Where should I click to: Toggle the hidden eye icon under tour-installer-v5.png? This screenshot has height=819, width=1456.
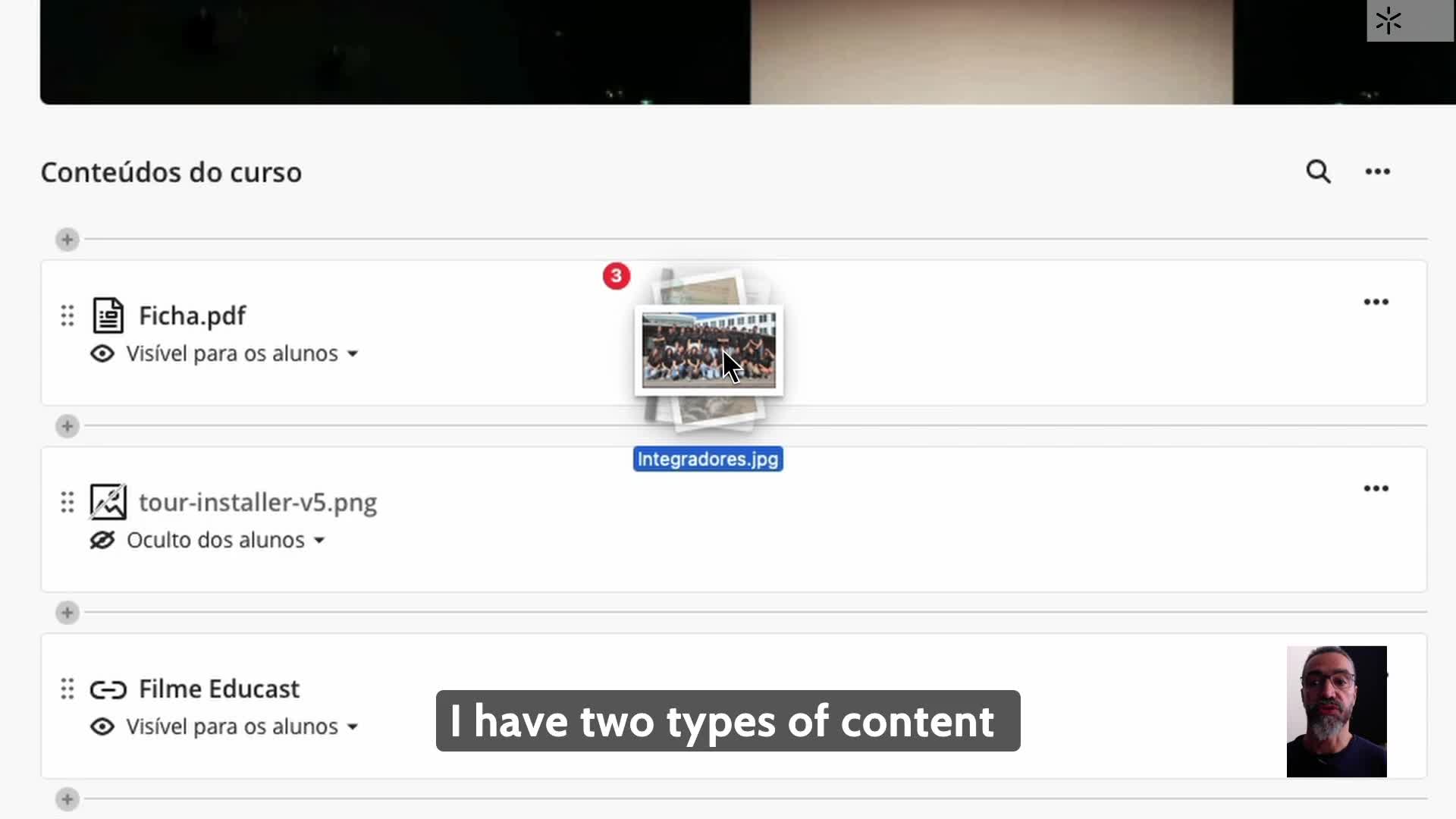102,541
